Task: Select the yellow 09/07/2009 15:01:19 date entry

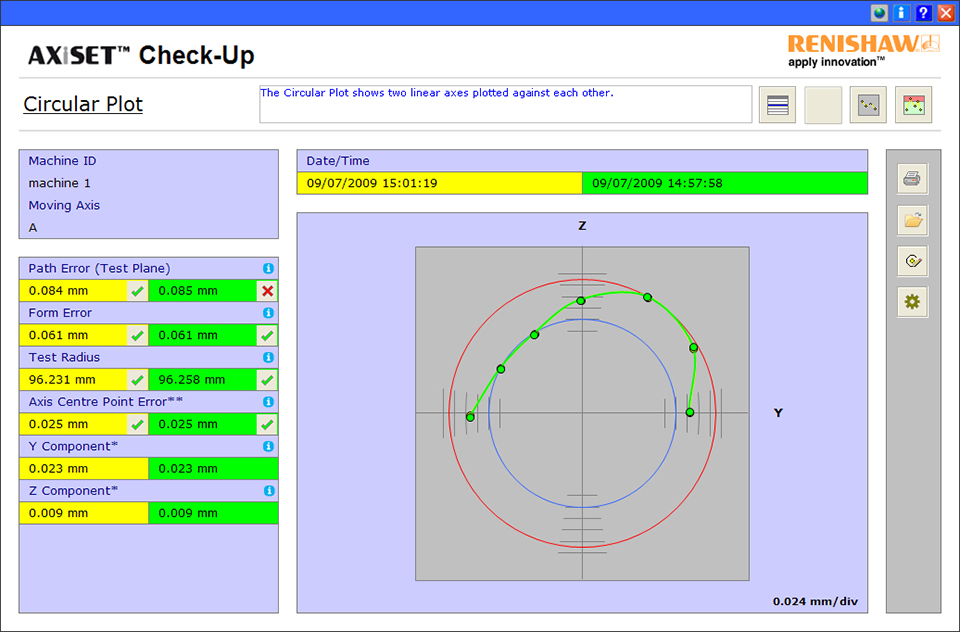Action: click(439, 183)
